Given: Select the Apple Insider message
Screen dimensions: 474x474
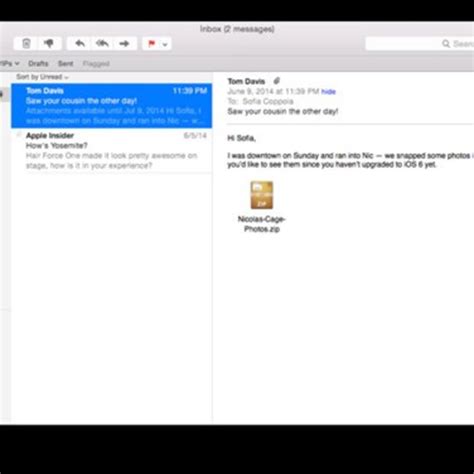Looking at the screenshot, I should pos(111,151).
